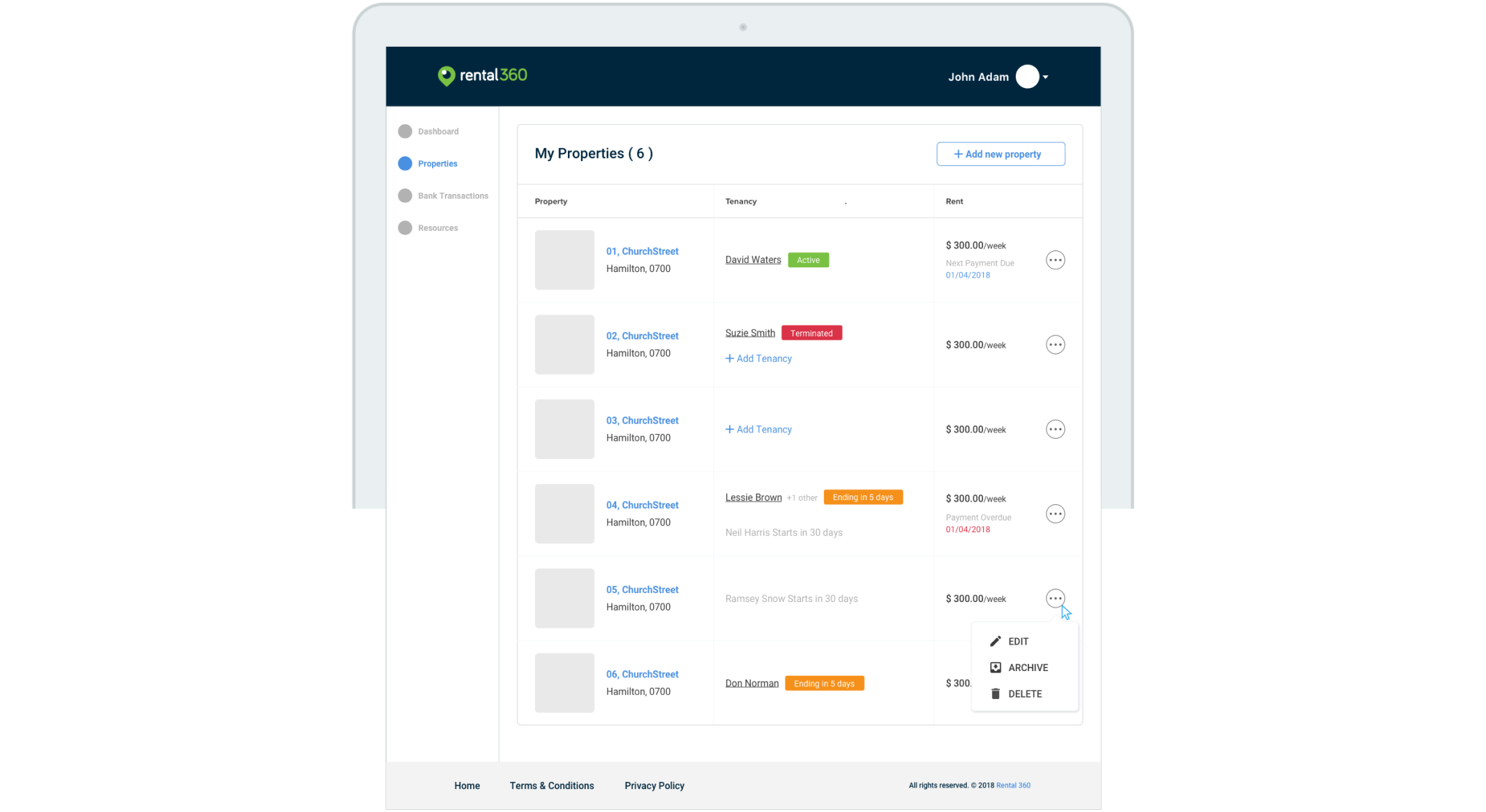
Task: Expand the John Adam user dropdown arrow
Action: pyautogui.click(x=1046, y=77)
